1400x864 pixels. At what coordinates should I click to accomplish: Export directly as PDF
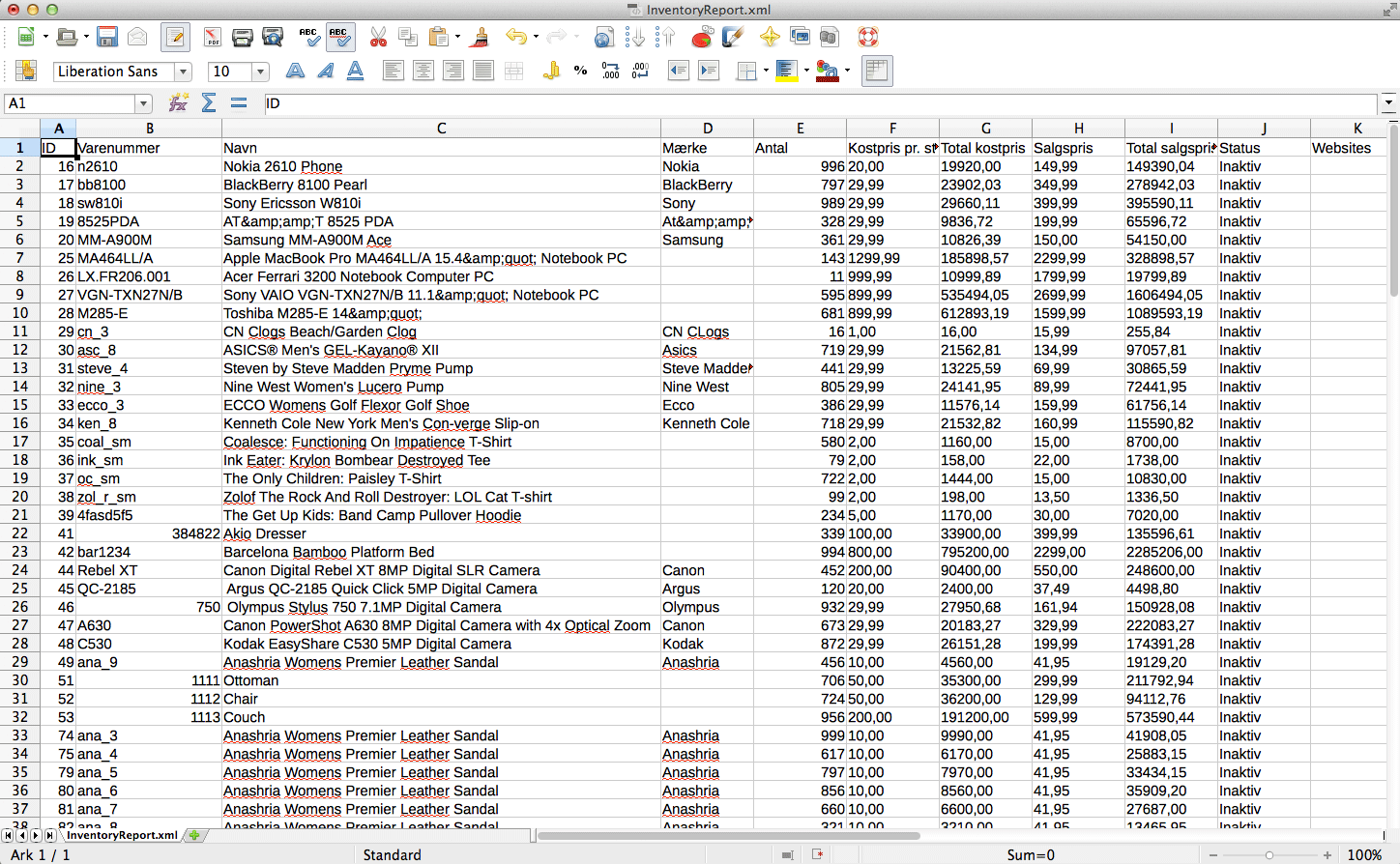pyautogui.click(x=213, y=38)
